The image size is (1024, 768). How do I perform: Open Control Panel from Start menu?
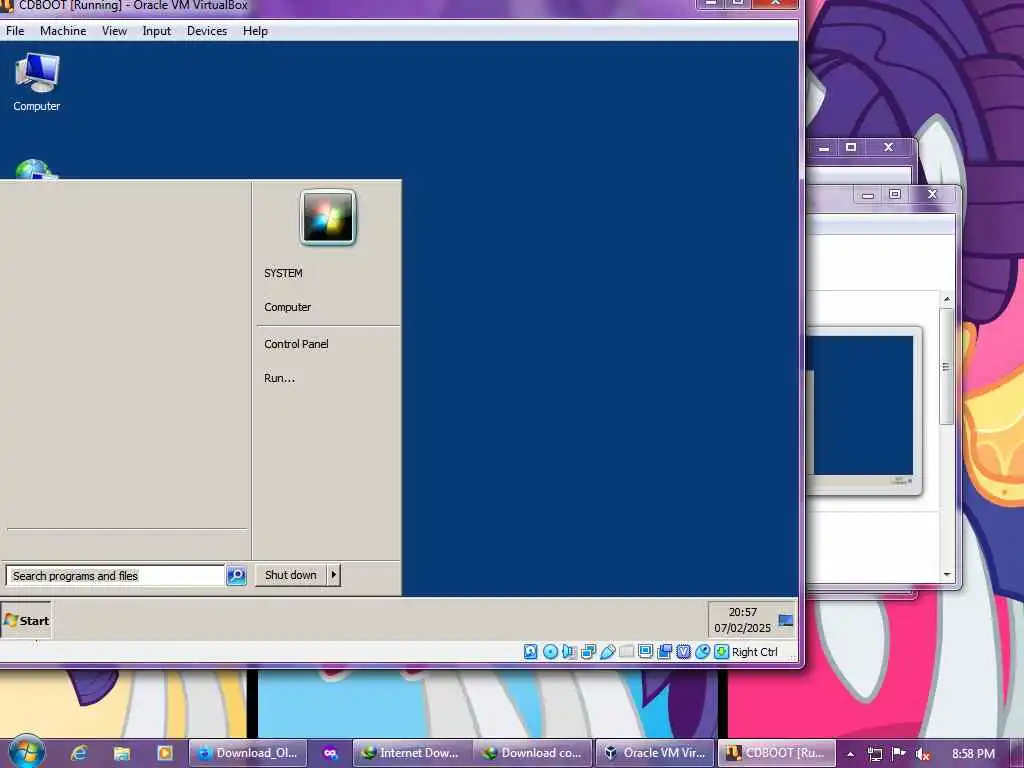(296, 344)
